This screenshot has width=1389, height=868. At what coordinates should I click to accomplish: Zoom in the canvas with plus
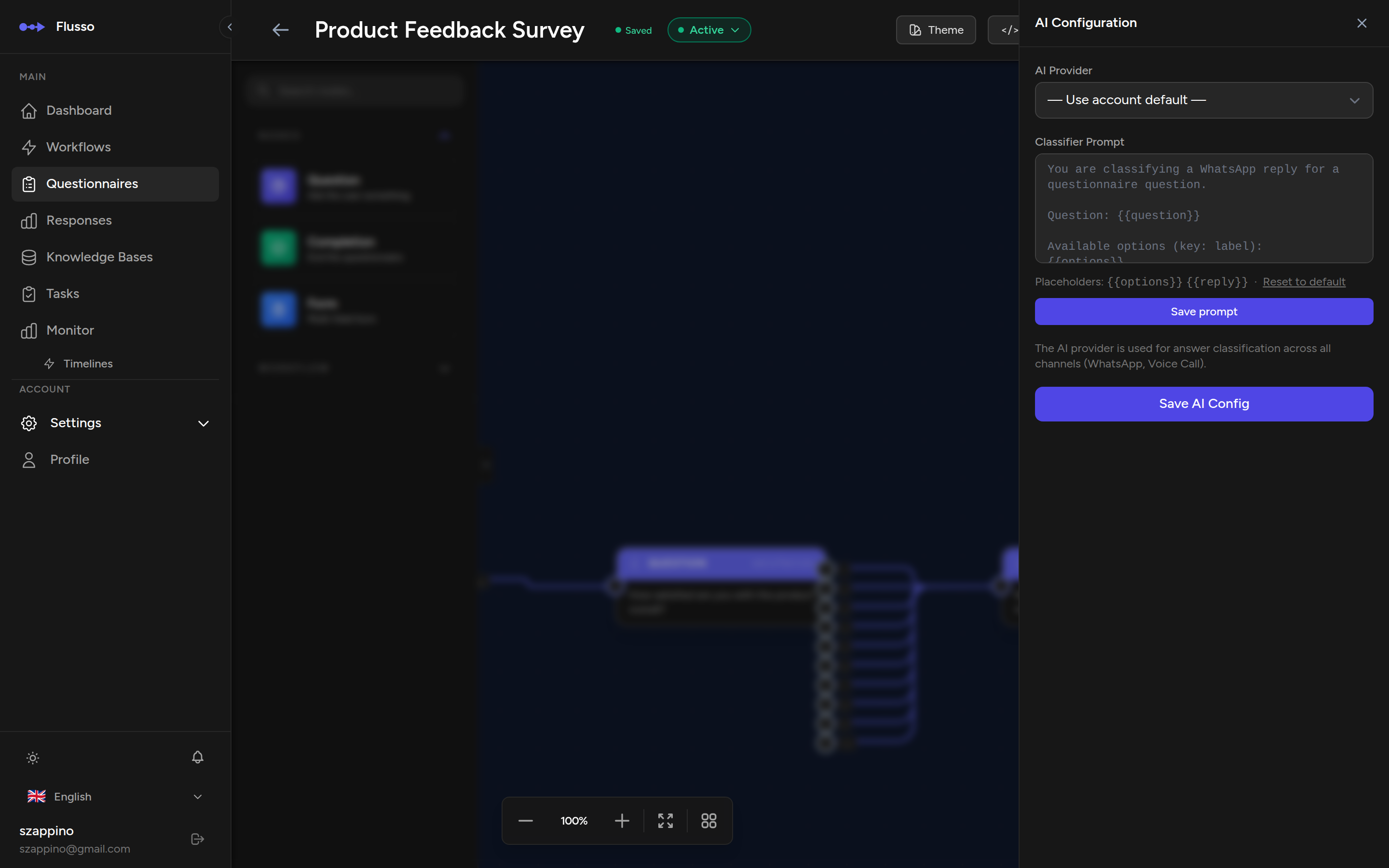(622, 821)
